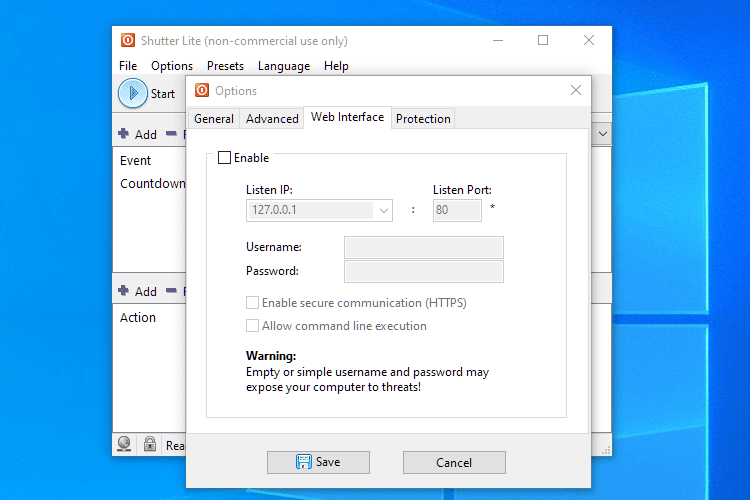Viewport: 750px width, 500px height.
Task: Click the web interface globe status icon
Action: tap(124, 444)
